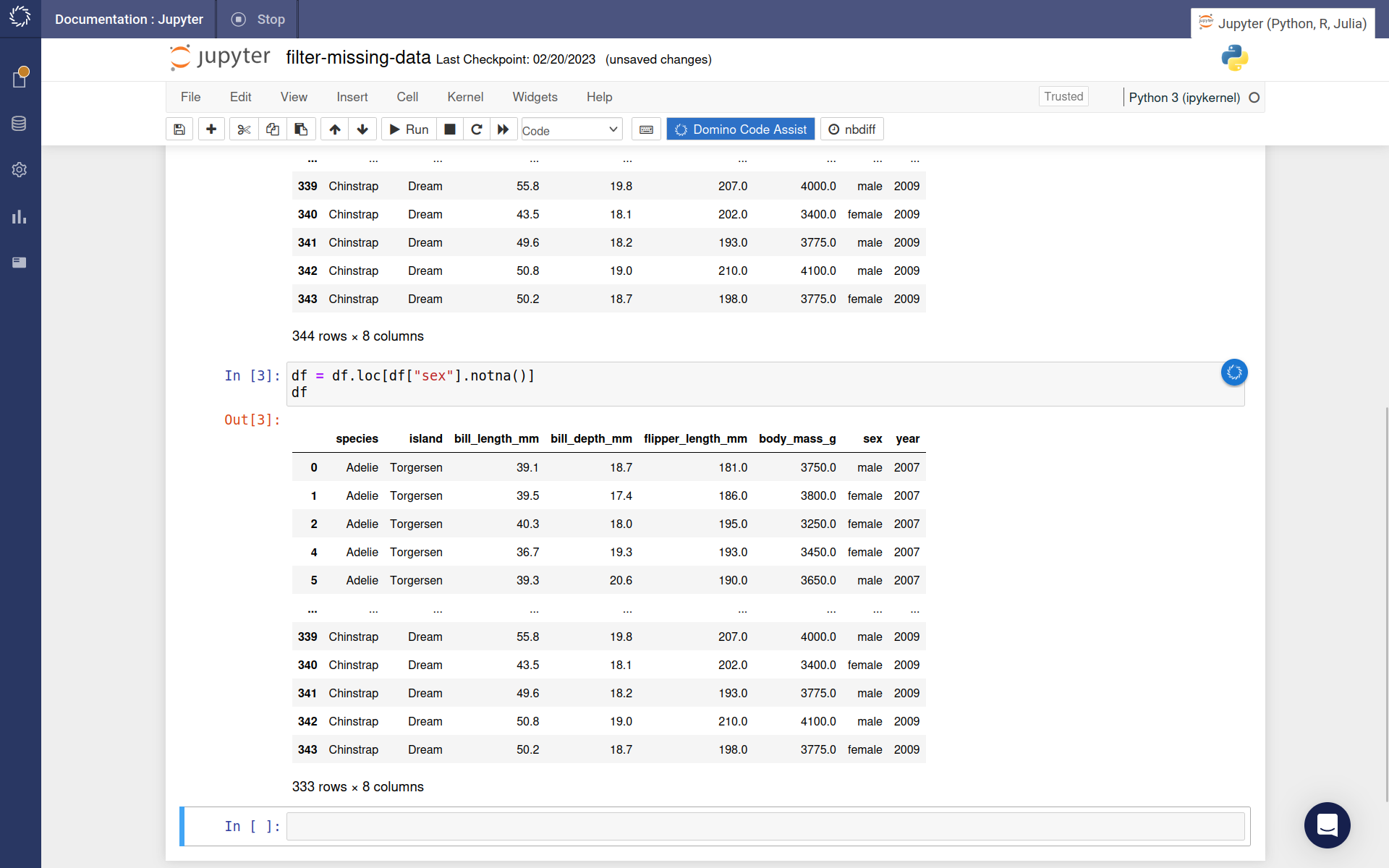Select the Documentation : Jupyter tab
Screen dimensions: 1389x868
(x=129, y=20)
